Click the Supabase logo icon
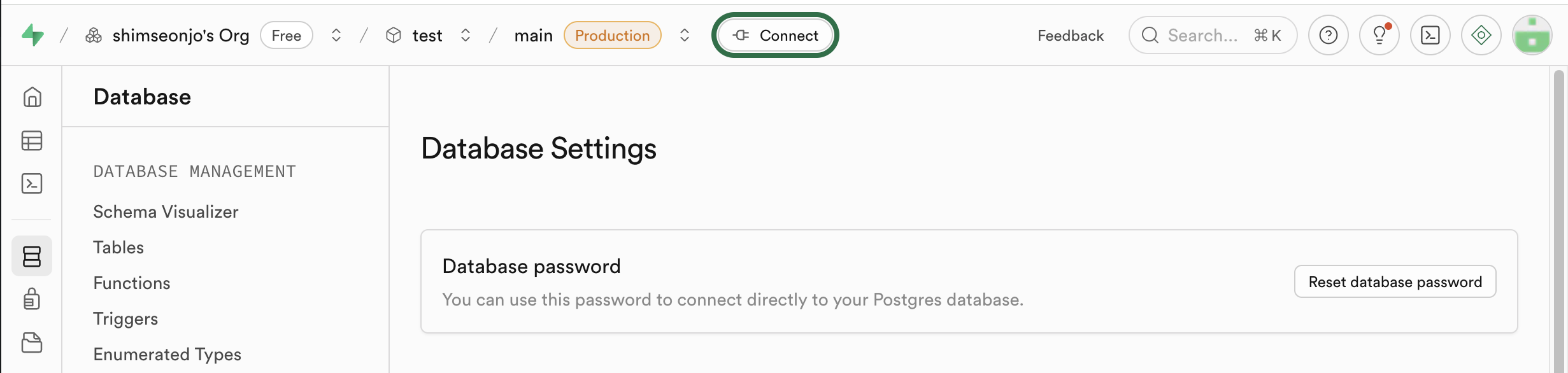This screenshot has width=1568, height=373. pyautogui.click(x=32, y=35)
